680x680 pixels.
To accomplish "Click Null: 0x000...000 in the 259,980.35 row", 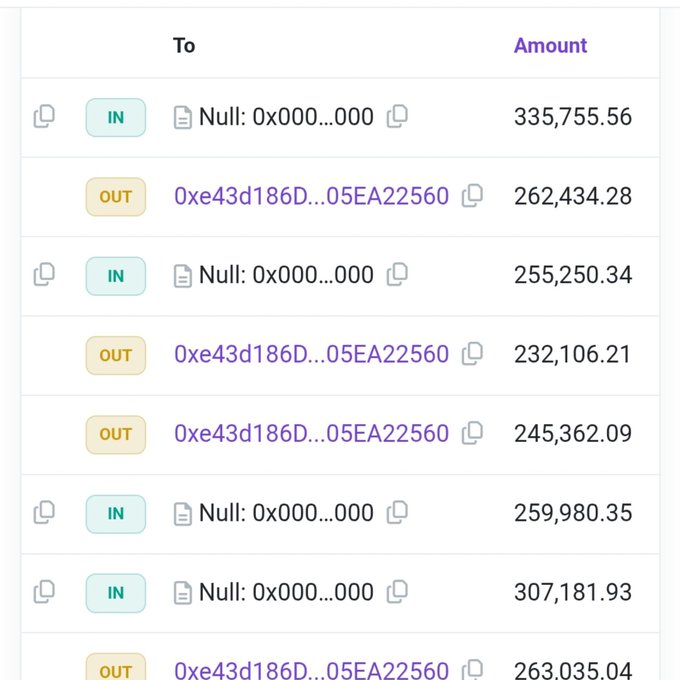I will pos(286,513).
